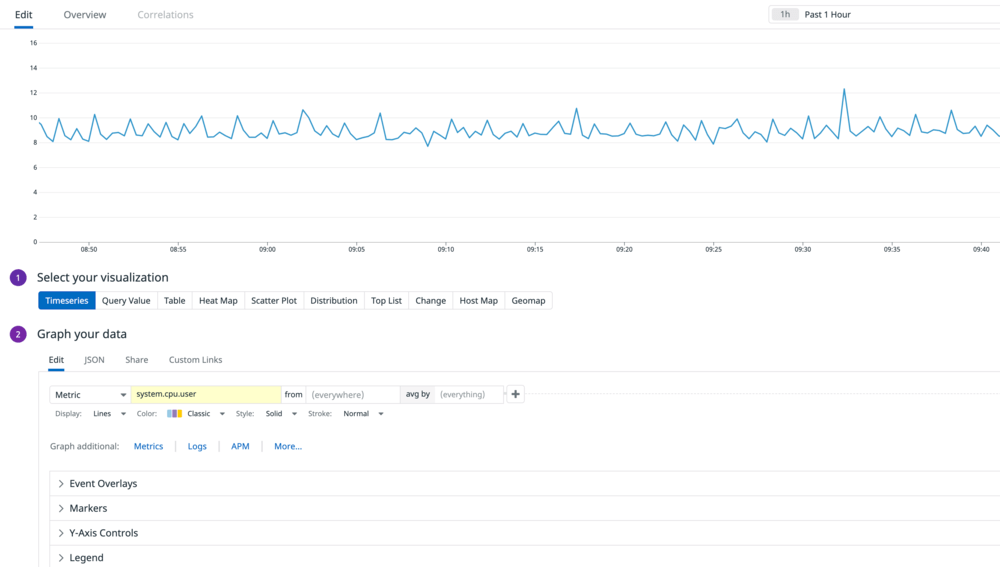Click the 16 y-axis value label
This screenshot has height=567, width=1000.
(34, 43)
